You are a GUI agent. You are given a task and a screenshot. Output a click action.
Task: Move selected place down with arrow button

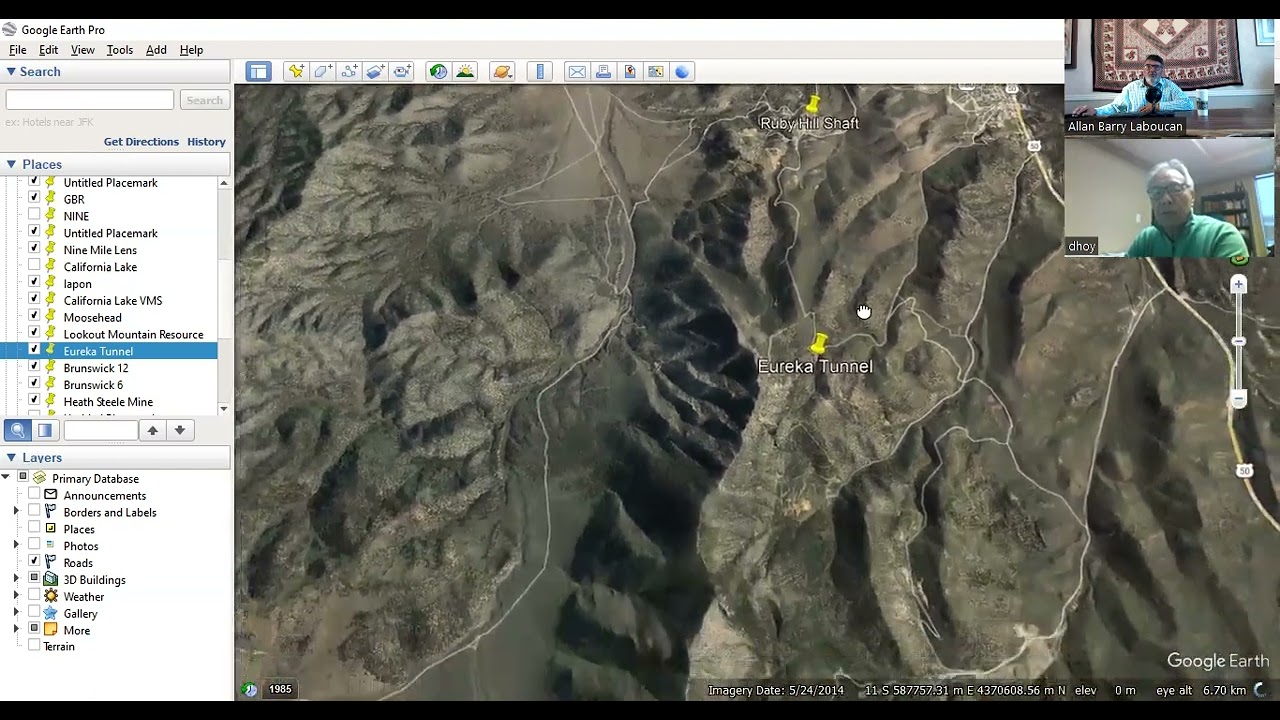180,430
